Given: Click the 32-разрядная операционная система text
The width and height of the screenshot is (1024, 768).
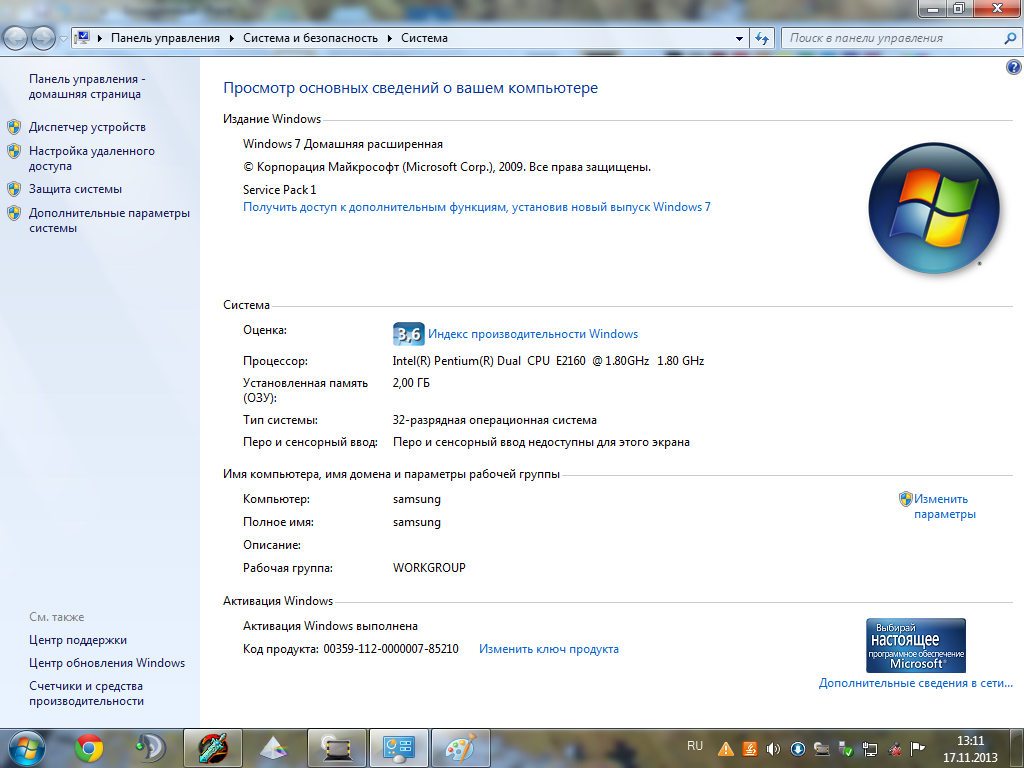Looking at the screenshot, I should (x=494, y=420).
